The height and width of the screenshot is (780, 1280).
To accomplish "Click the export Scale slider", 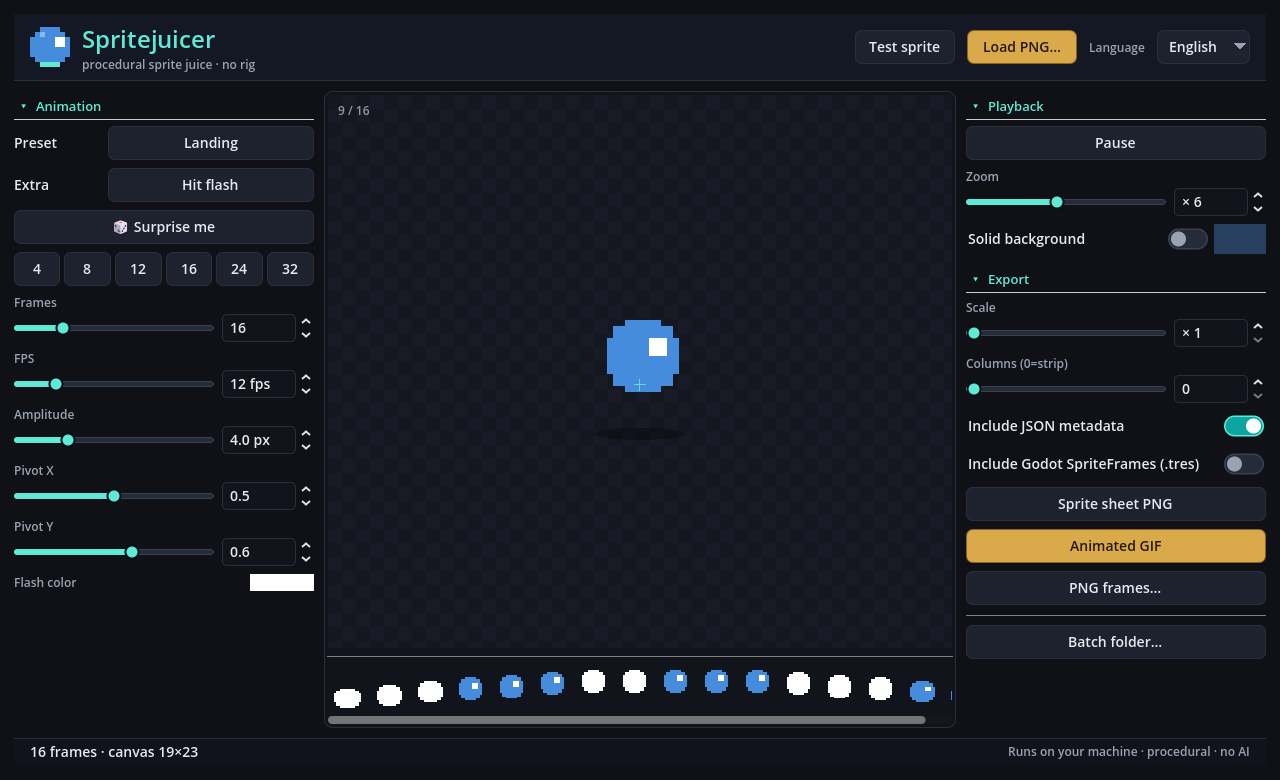I will [x=1066, y=333].
